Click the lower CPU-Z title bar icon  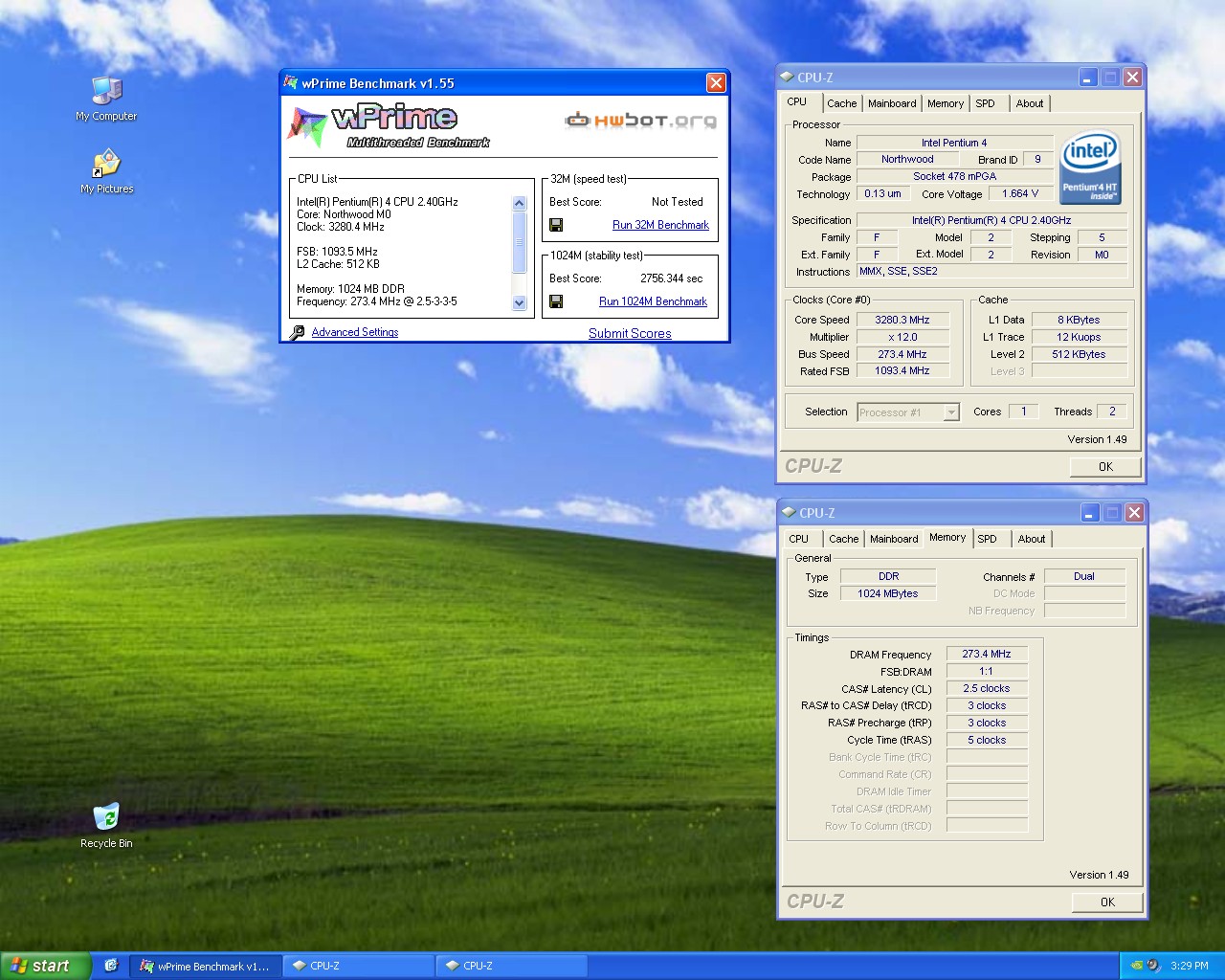coord(789,513)
